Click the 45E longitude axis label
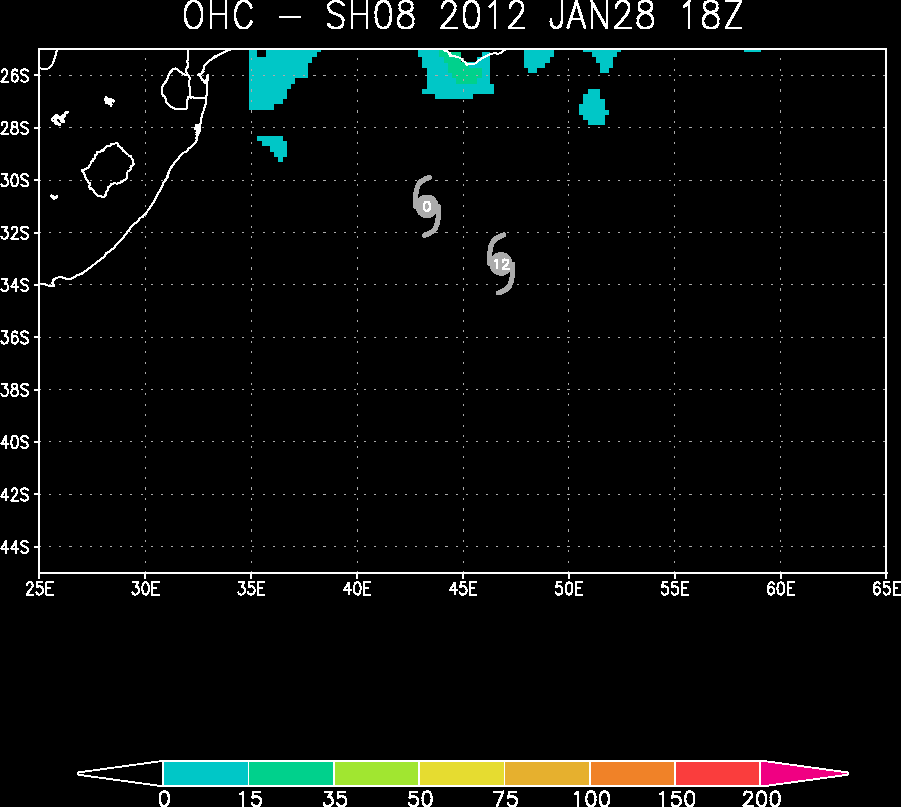Image resolution: width=901 pixels, height=807 pixels. (463, 589)
